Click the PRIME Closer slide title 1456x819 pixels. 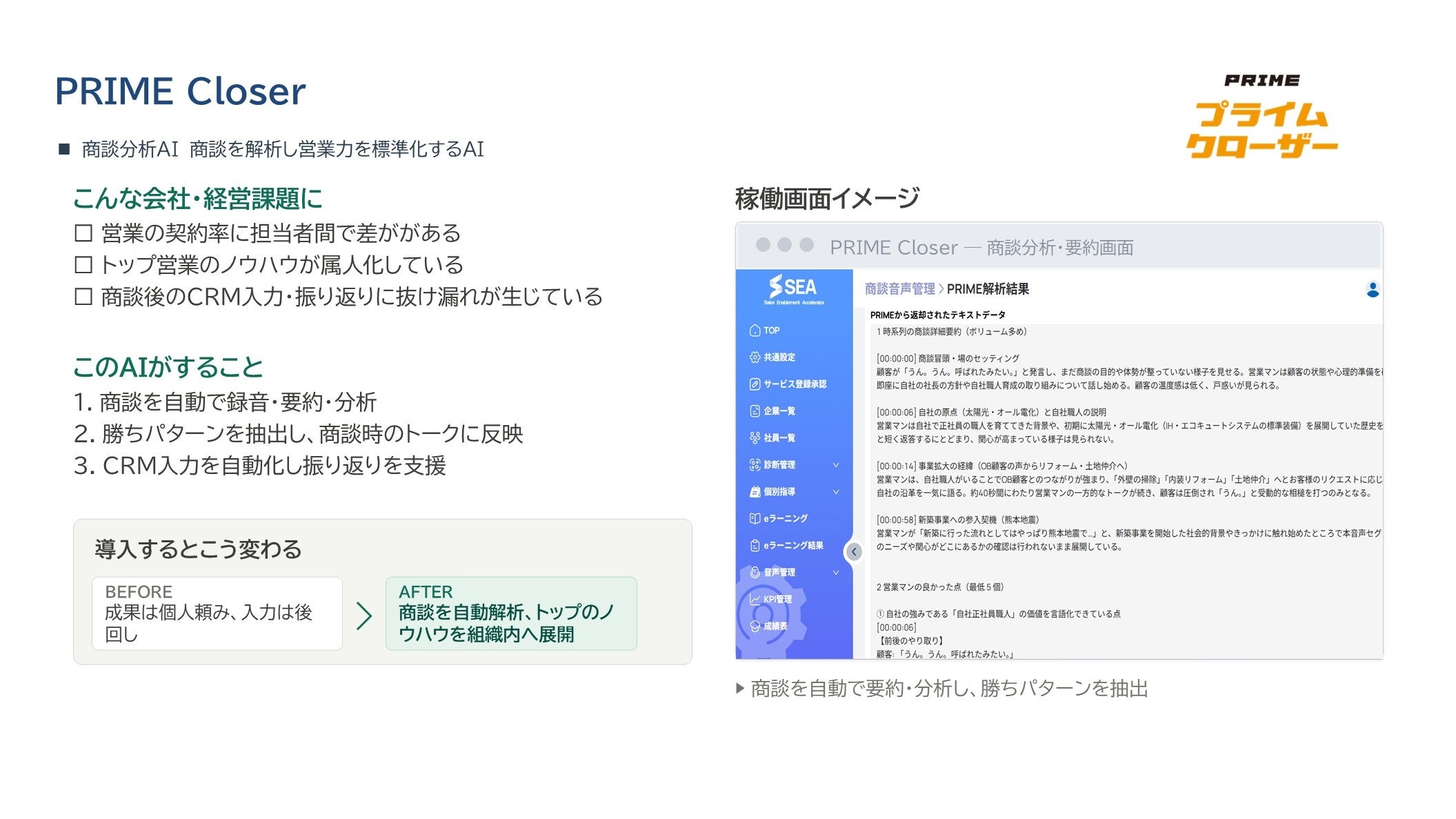coord(180,91)
